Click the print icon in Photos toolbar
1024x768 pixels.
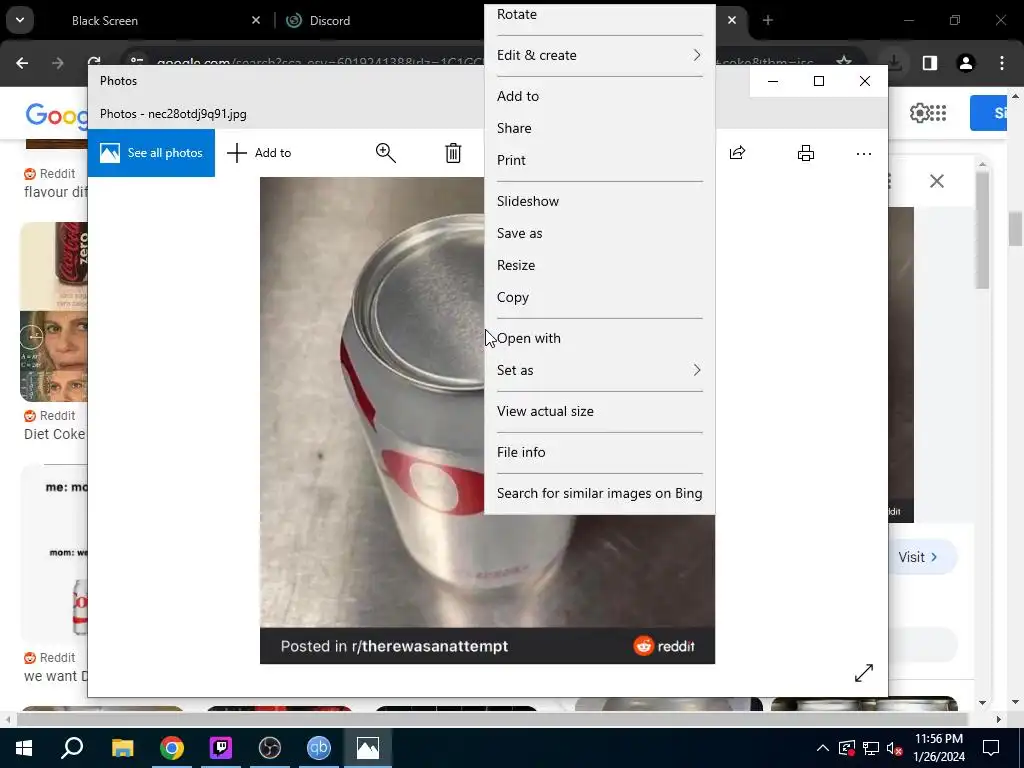806,153
